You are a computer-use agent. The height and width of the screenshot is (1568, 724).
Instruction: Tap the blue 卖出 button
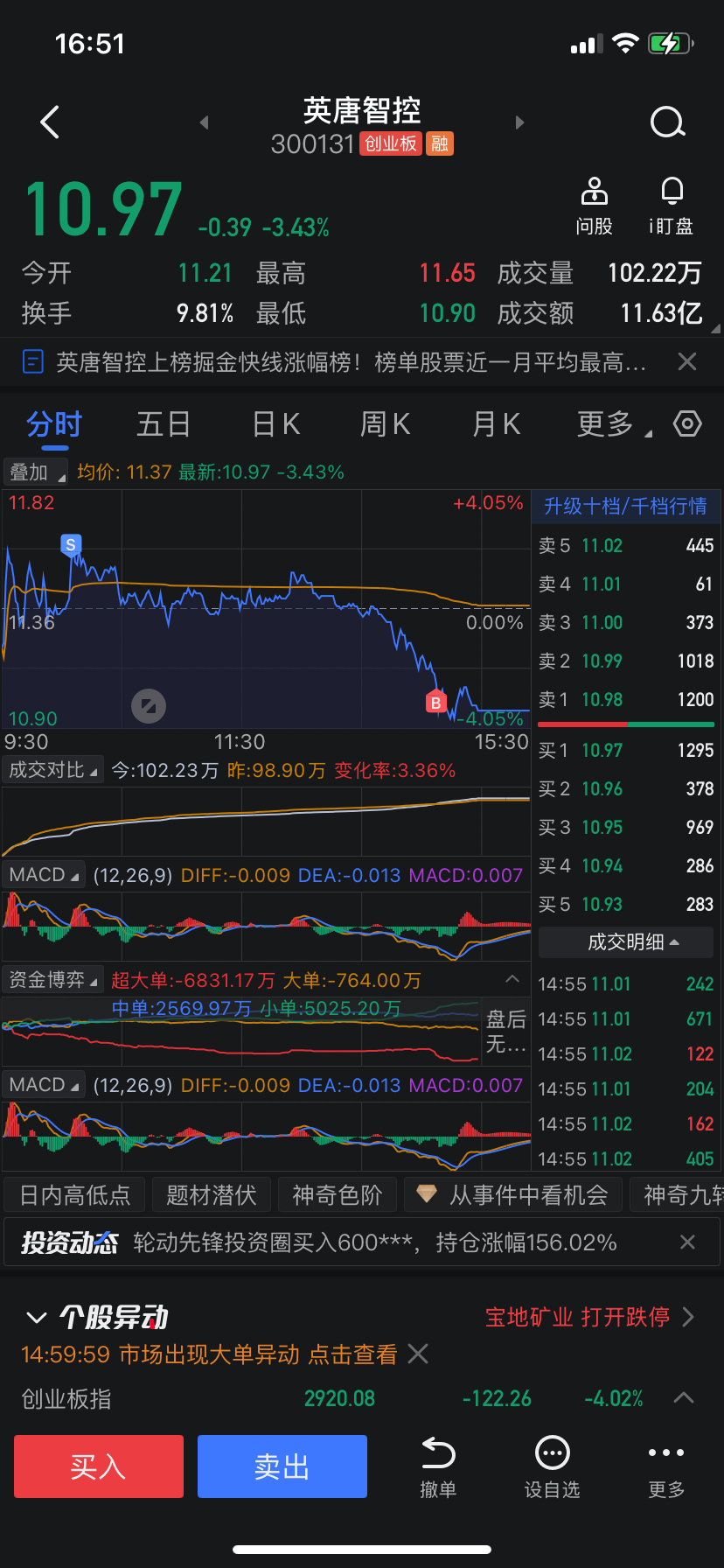point(282,1466)
